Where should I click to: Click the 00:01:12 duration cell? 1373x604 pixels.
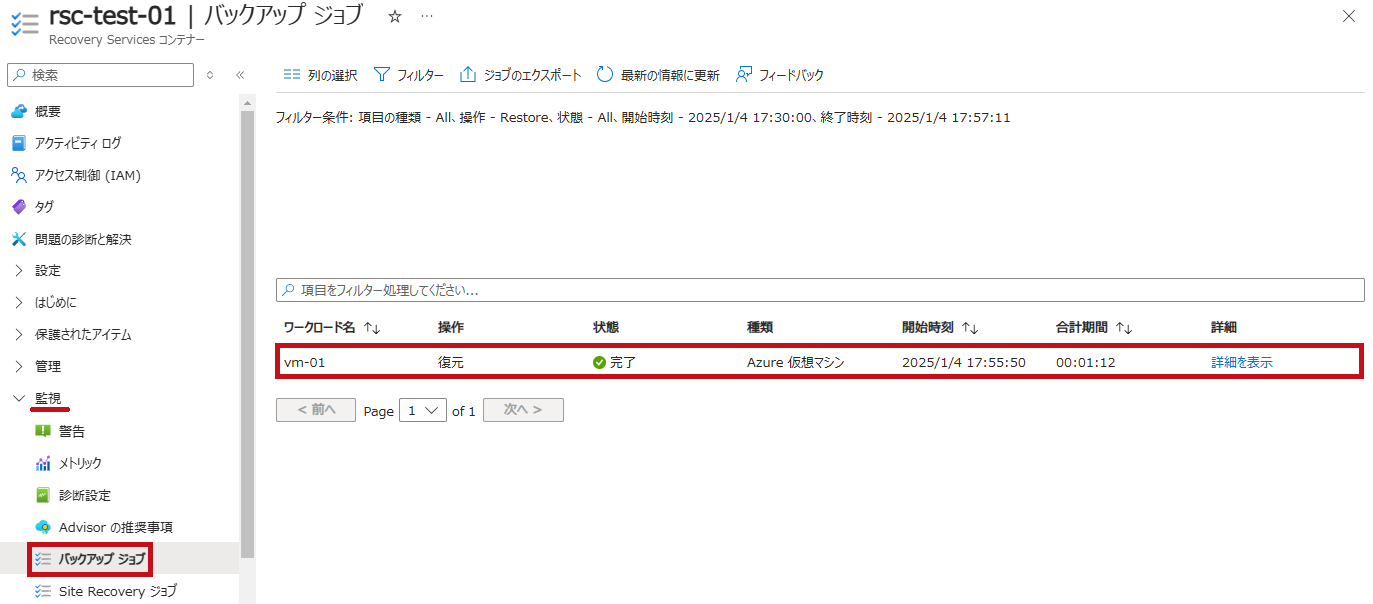tap(1085, 362)
